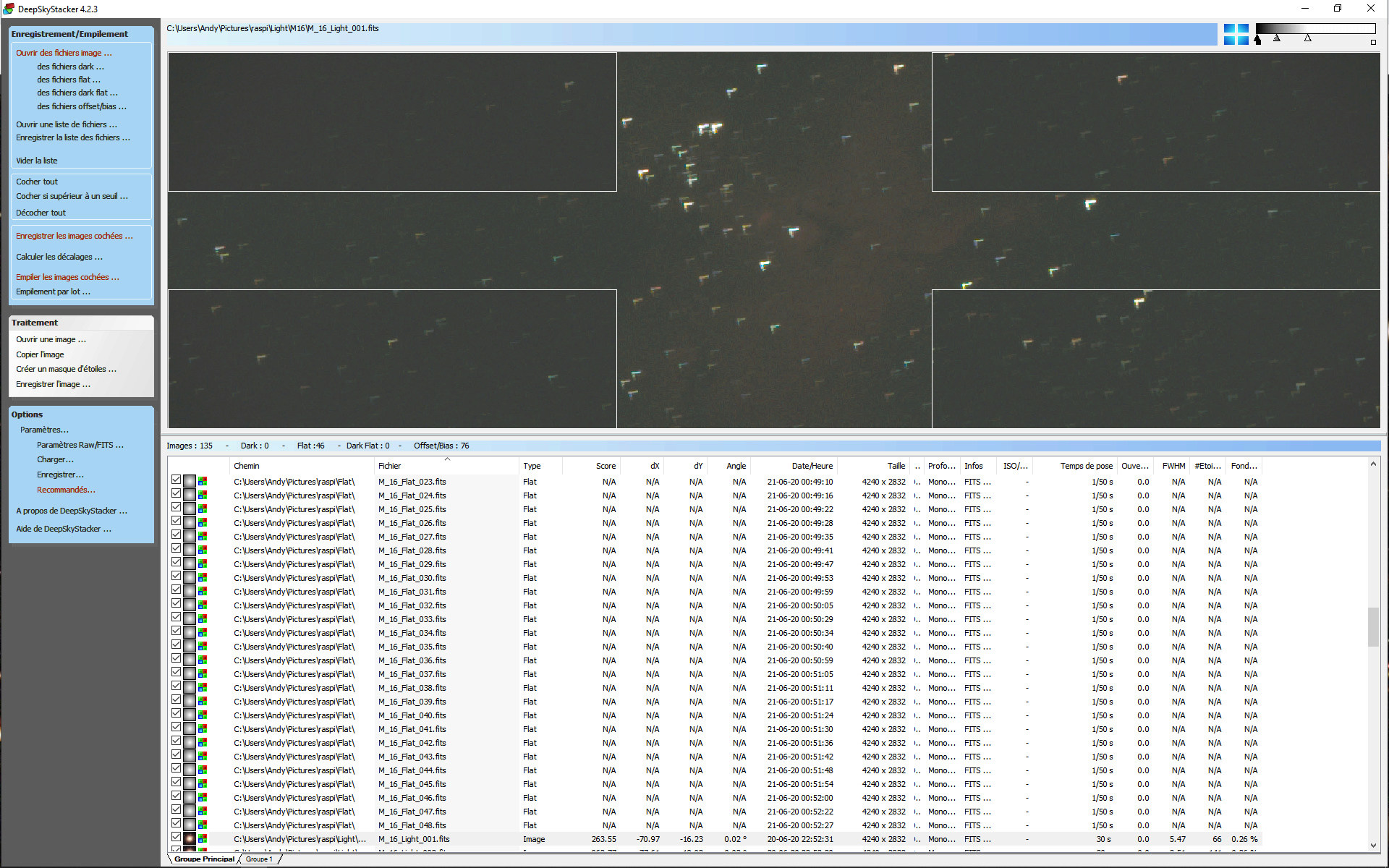Toggle the four-corners view icon
Viewport: 1389px width, 868px height.
click(1236, 34)
